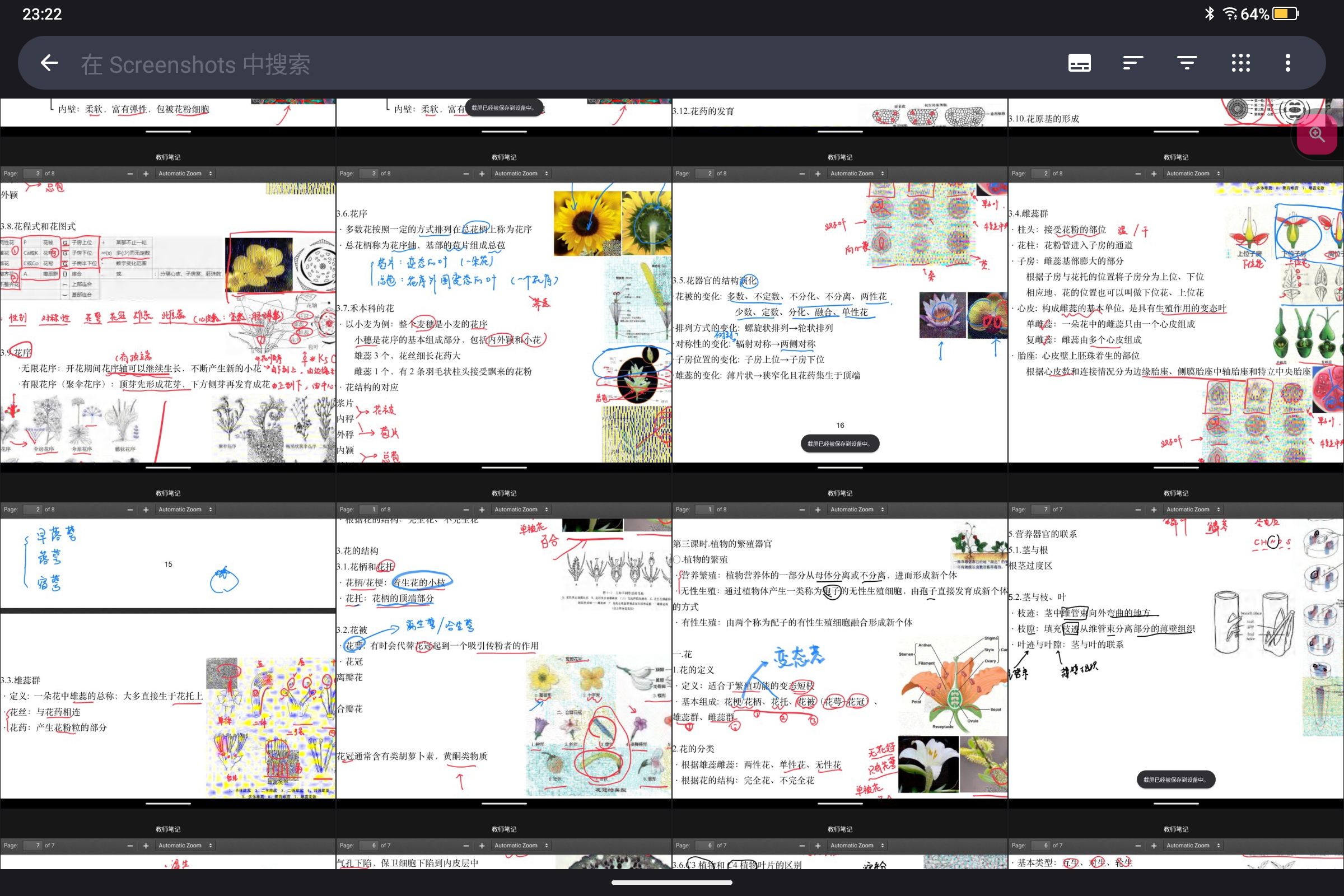The image size is (1344, 896).
Task: Search in Screenshots field
Action: 195,64
